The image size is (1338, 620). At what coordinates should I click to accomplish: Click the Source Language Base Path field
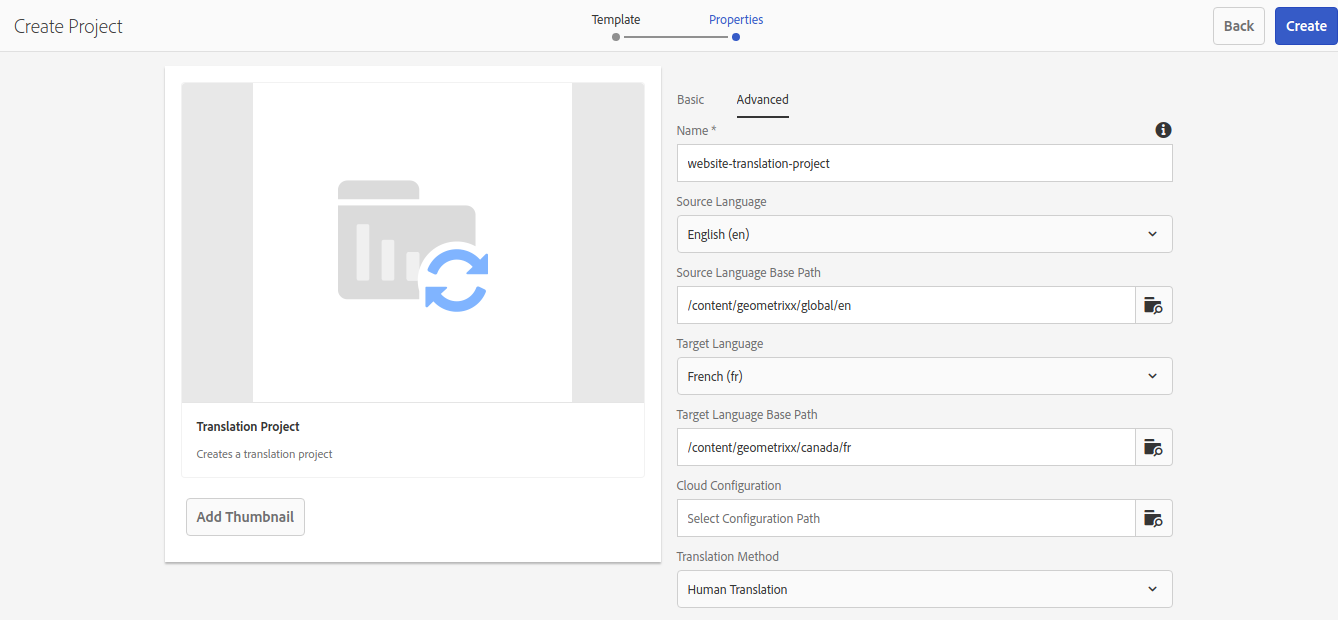pyautogui.click(x=905, y=305)
